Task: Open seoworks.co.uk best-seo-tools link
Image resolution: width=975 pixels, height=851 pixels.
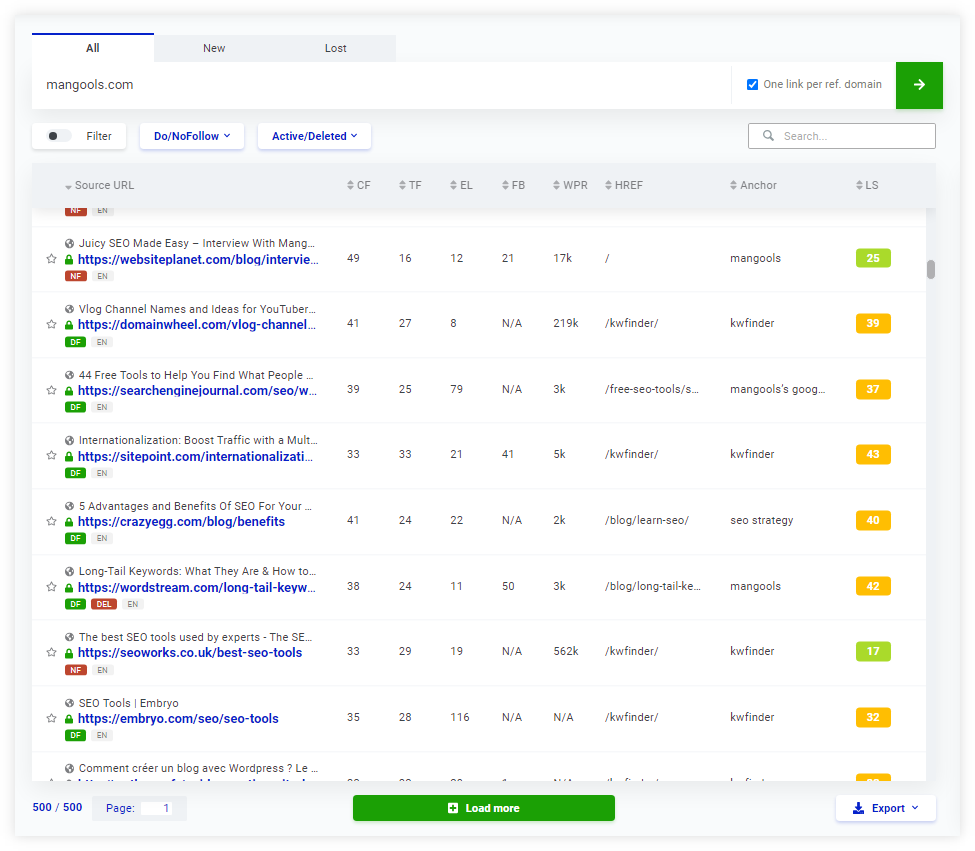Action: tap(190, 653)
